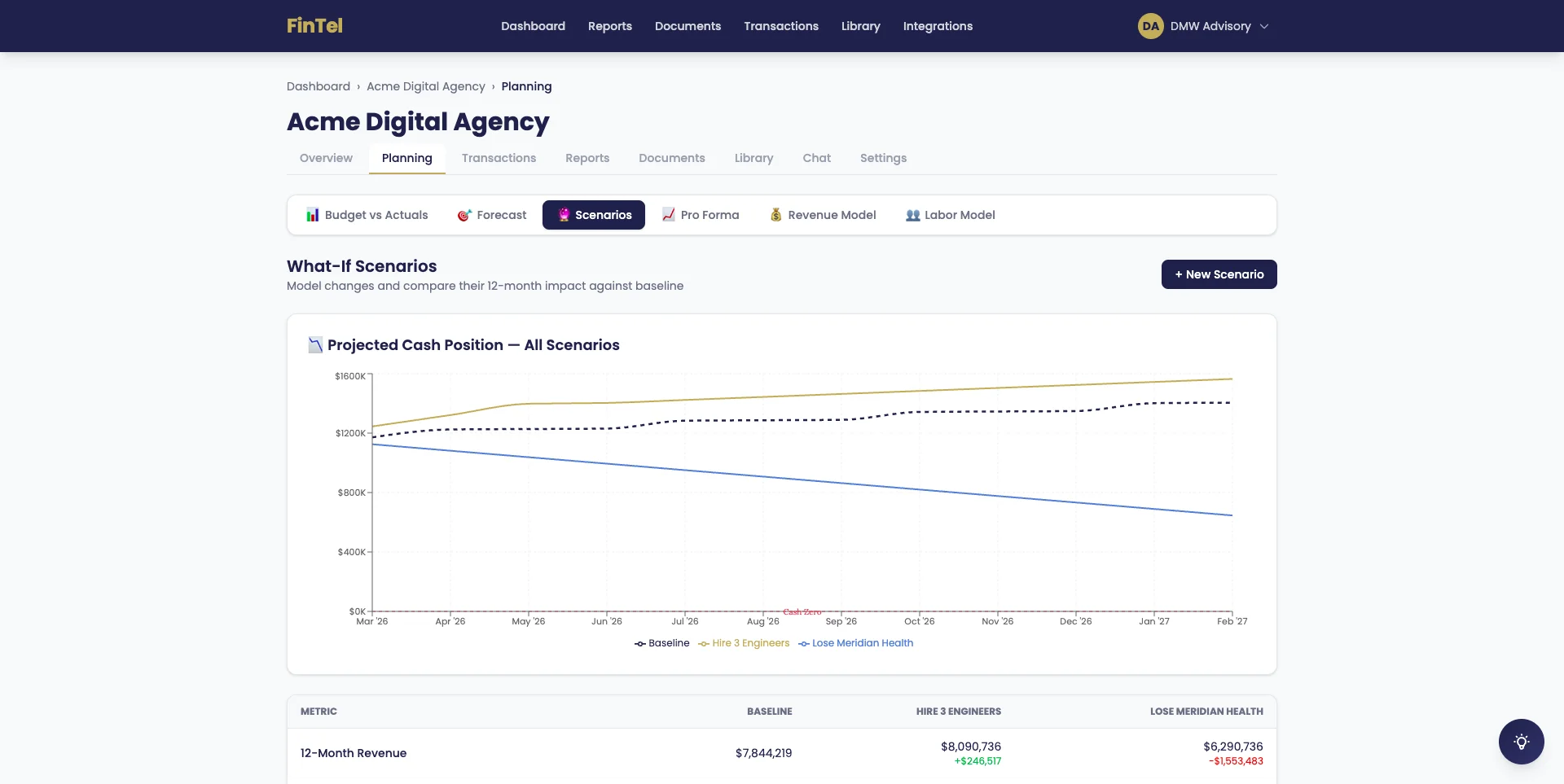Create a New Scenario
Image resolution: width=1564 pixels, height=784 pixels.
click(x=1219, y=274)
